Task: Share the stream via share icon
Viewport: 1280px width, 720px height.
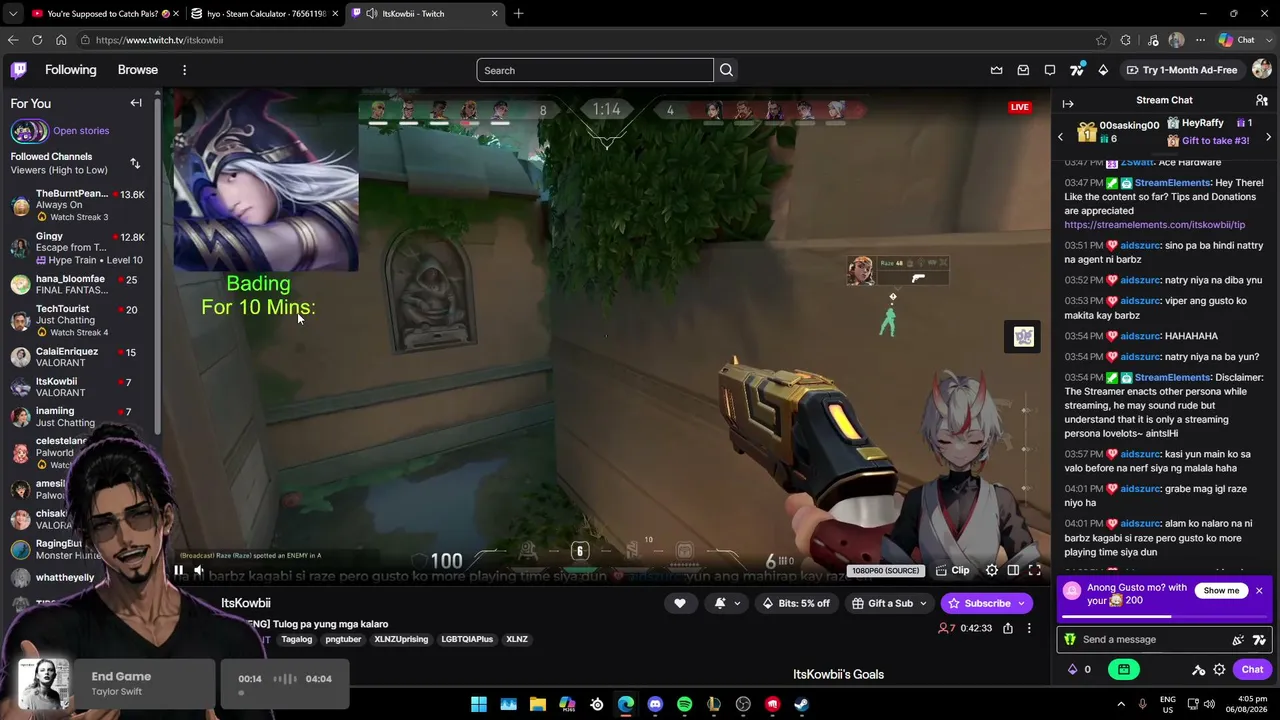Action: [1008, 628]
